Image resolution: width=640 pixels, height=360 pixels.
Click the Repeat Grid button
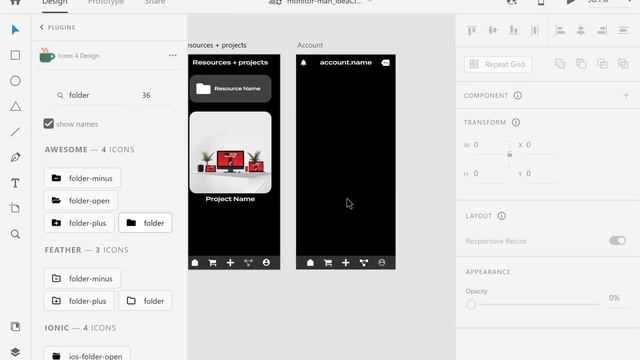pyautogui.click(x=498, y=64)
